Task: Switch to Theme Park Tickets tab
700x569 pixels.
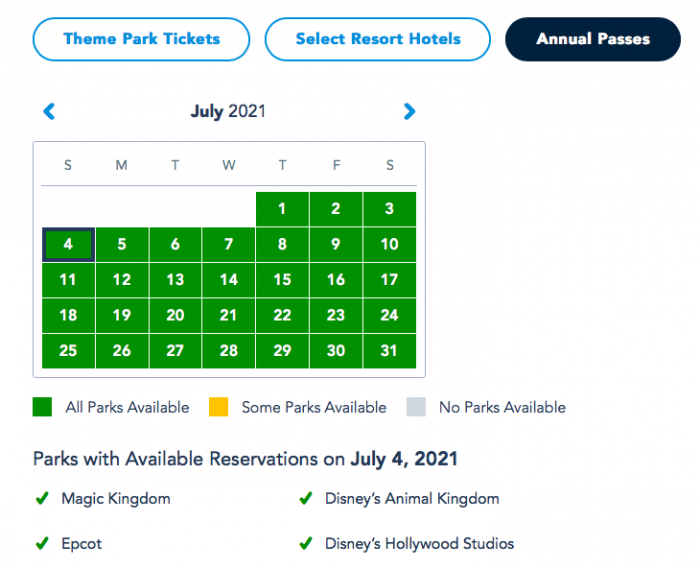Action: [141, 39]
